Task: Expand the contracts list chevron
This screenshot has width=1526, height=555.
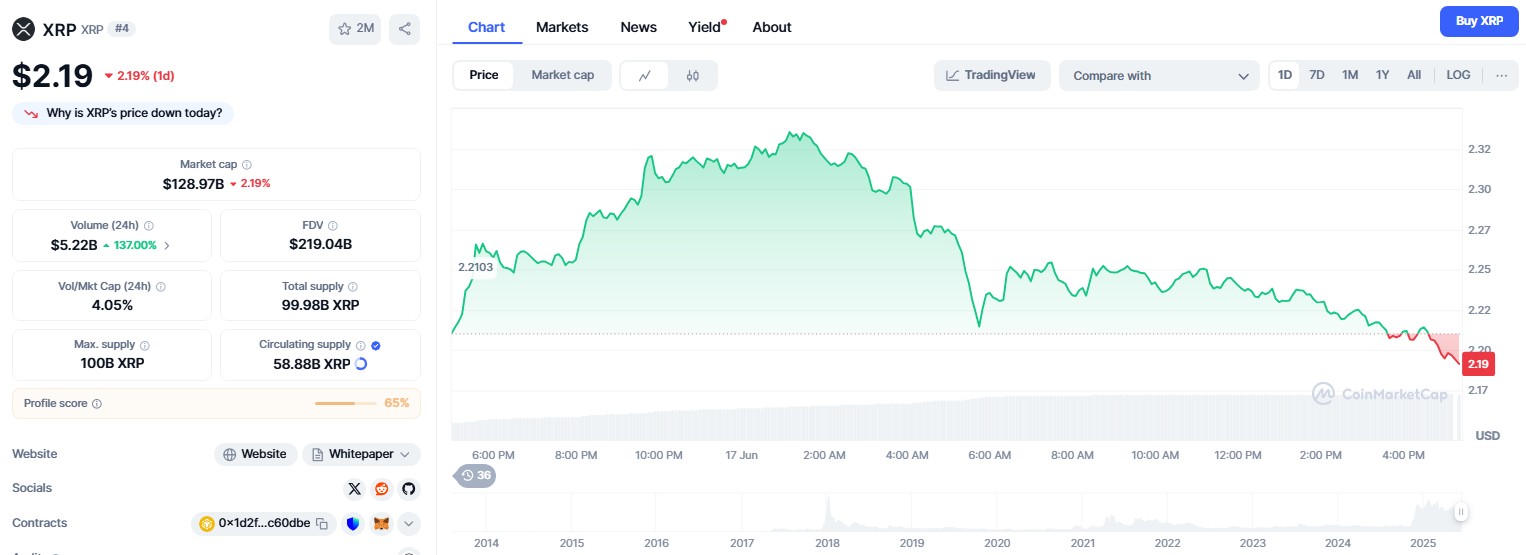Action: point(408,523)
